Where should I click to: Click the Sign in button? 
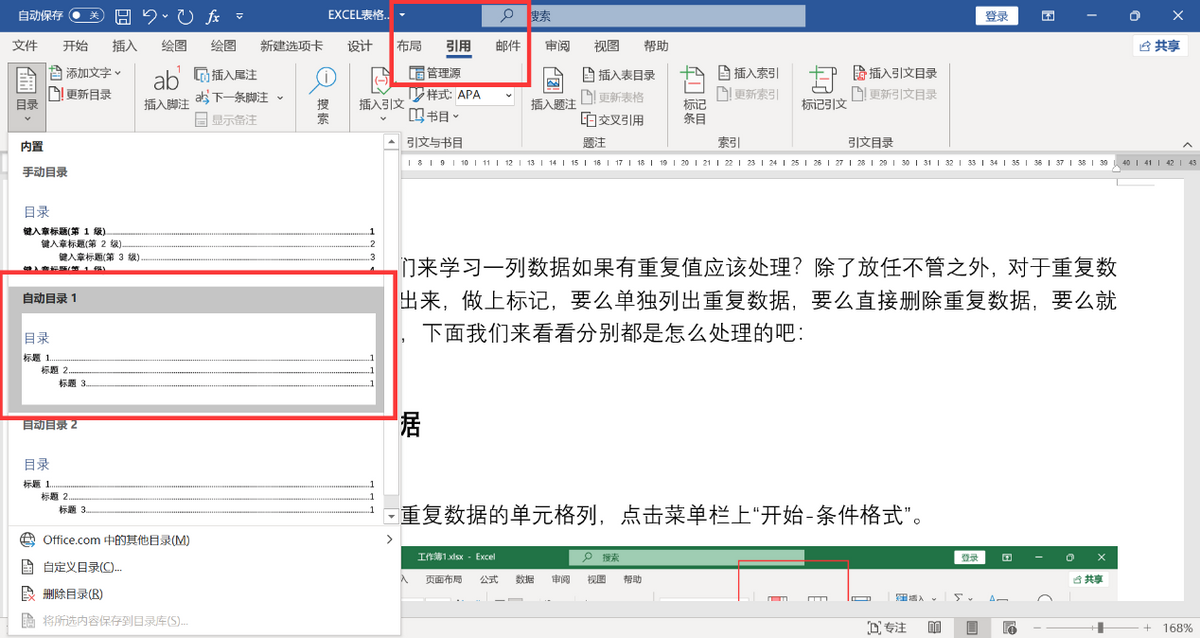996,16
